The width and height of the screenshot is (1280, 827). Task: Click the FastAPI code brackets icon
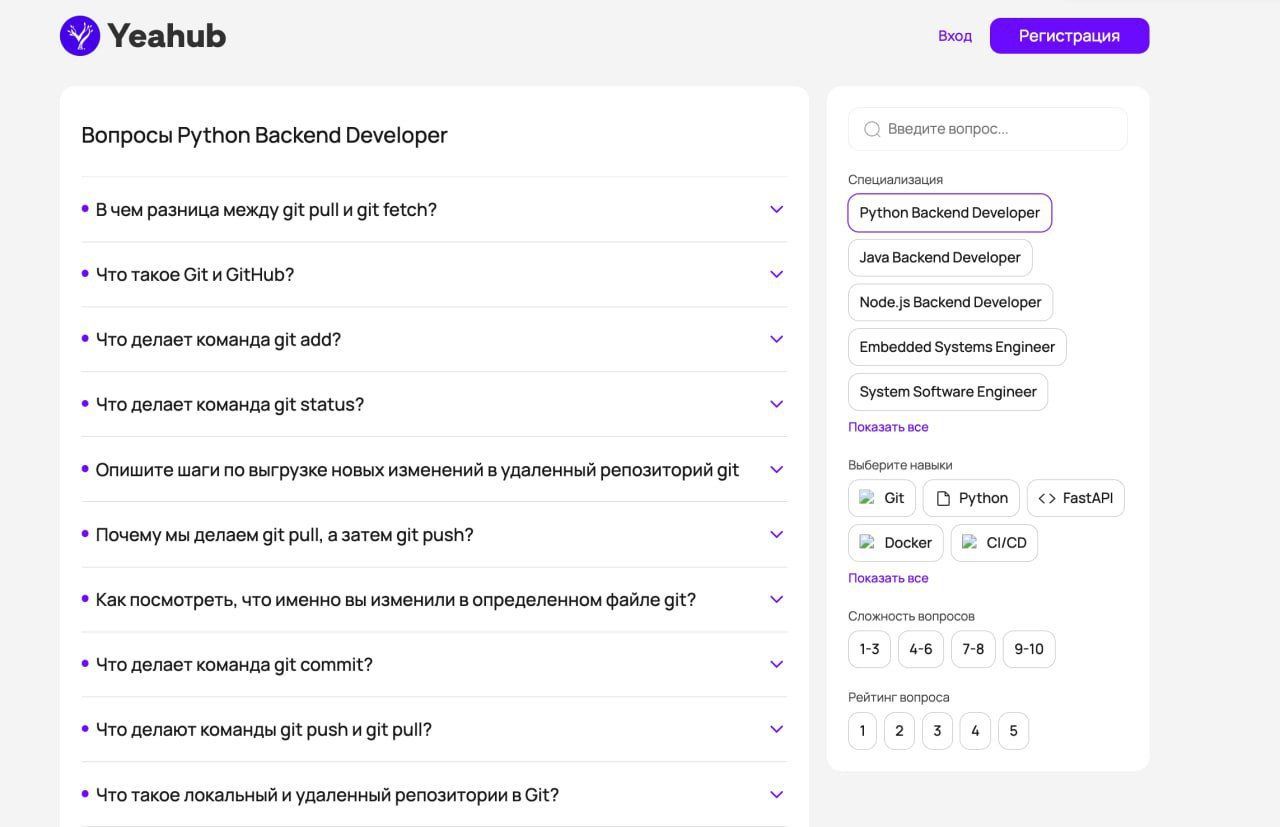(1047, 498)
